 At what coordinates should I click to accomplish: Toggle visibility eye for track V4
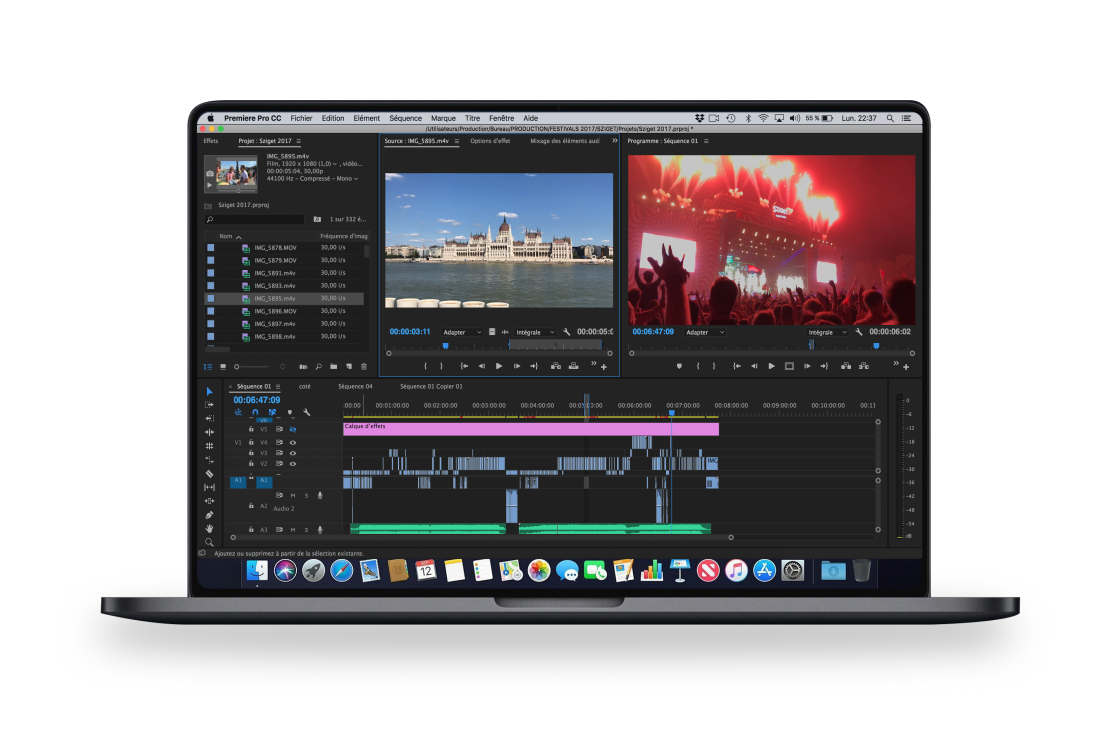point(293,442)
